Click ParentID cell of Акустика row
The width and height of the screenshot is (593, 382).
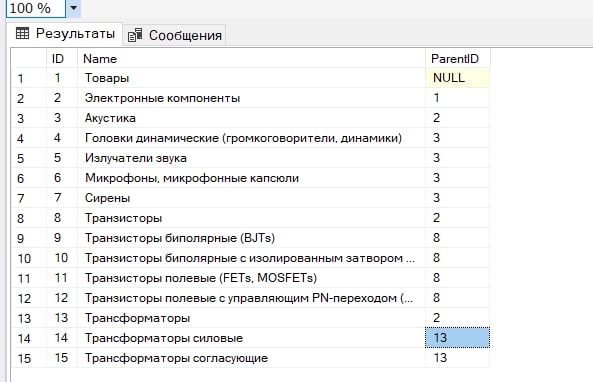458,118
